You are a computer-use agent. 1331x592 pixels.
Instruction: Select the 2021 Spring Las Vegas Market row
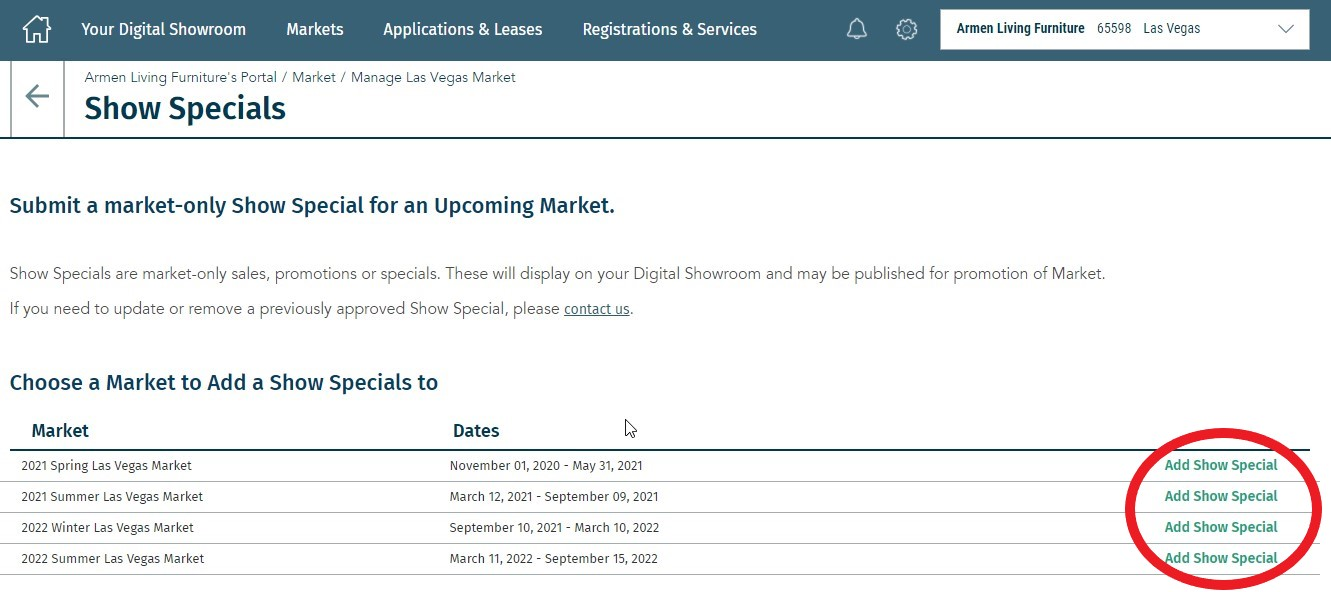659,466
